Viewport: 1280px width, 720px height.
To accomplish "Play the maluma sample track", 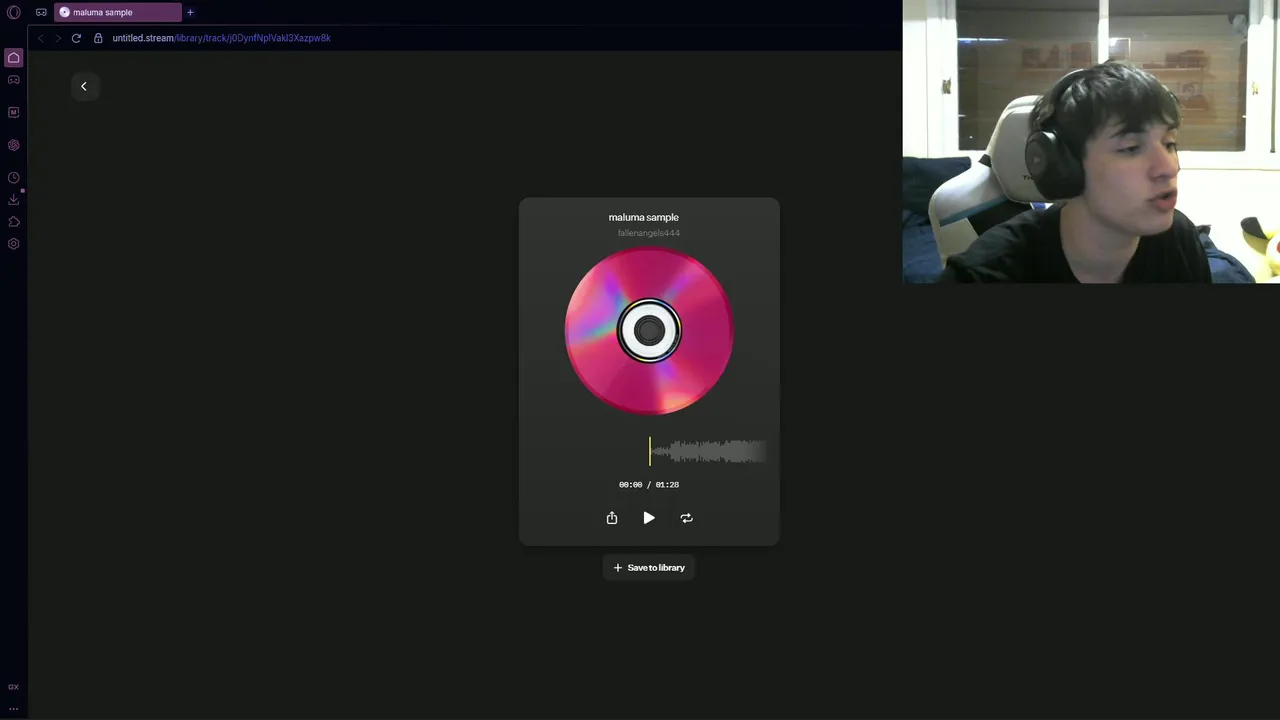I will [649, 518].
